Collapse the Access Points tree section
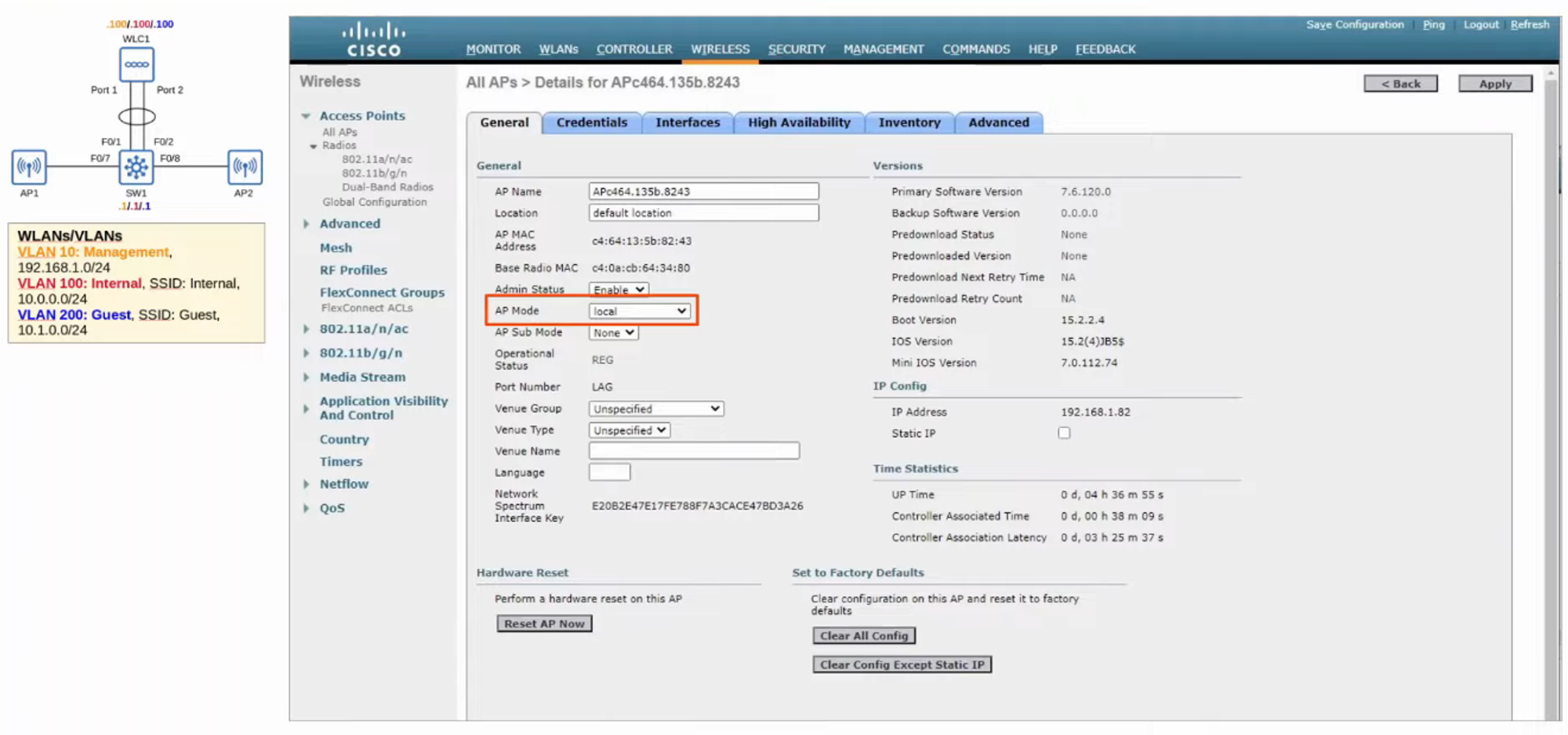 point(307,116)
